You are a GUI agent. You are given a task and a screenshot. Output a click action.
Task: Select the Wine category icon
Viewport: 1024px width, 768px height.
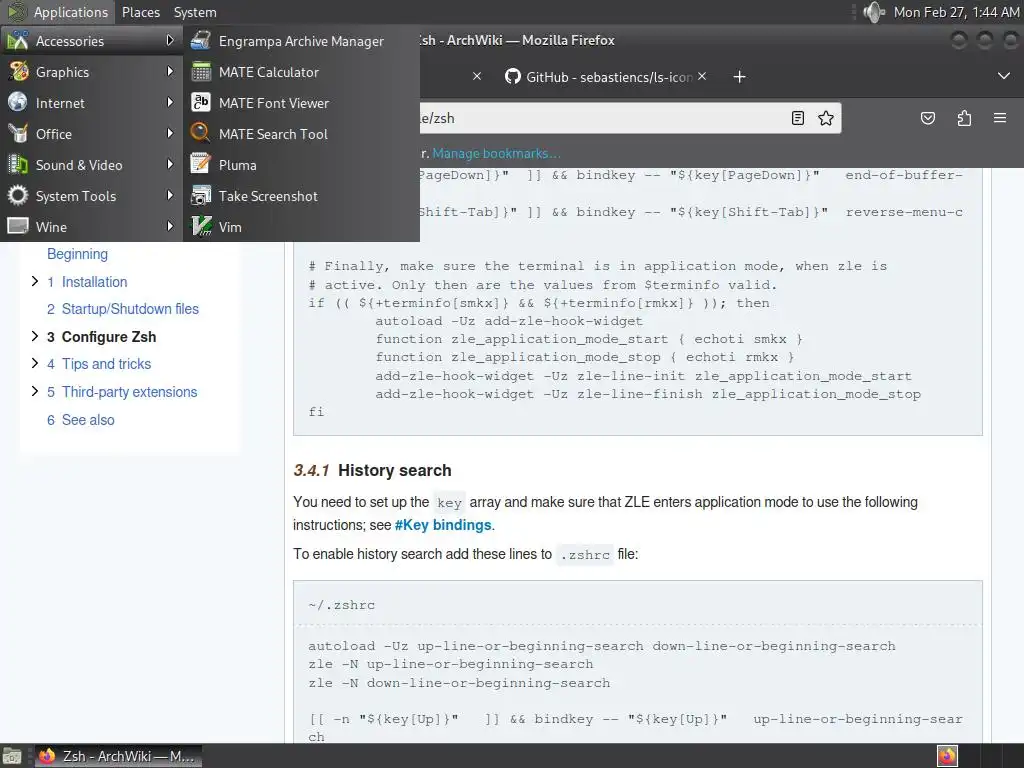pyautogui.click(x=18, y=227)
